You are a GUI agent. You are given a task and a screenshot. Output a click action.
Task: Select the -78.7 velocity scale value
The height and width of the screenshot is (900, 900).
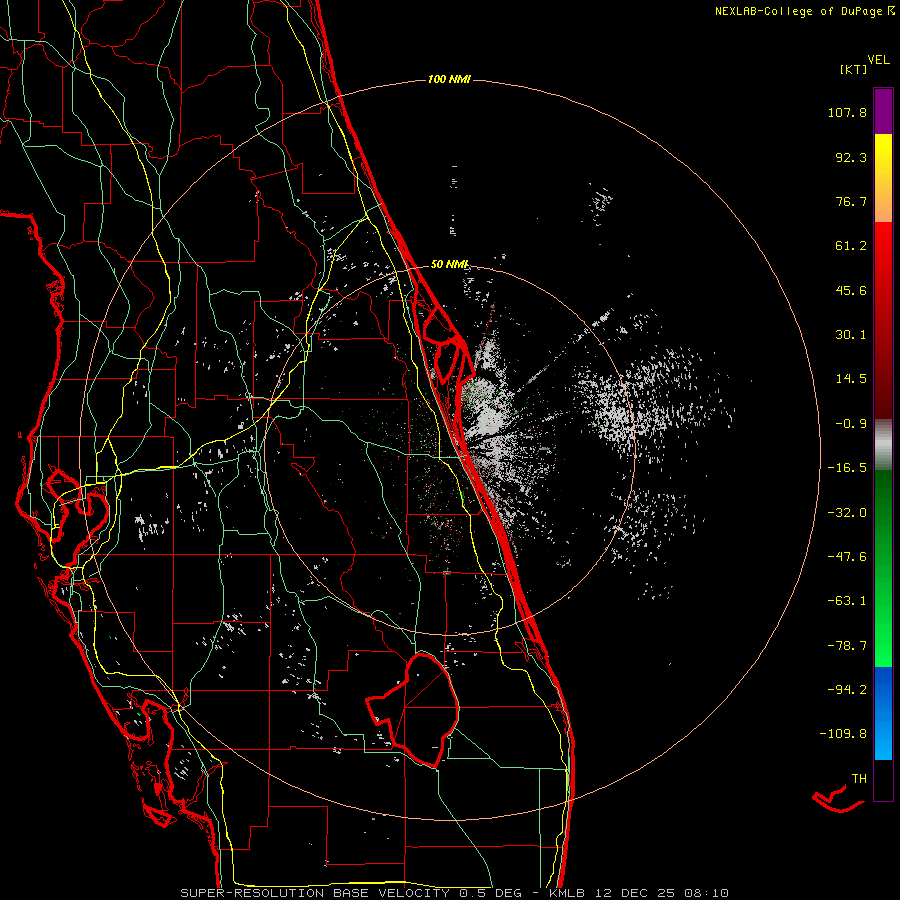click(x=847, y=646)
